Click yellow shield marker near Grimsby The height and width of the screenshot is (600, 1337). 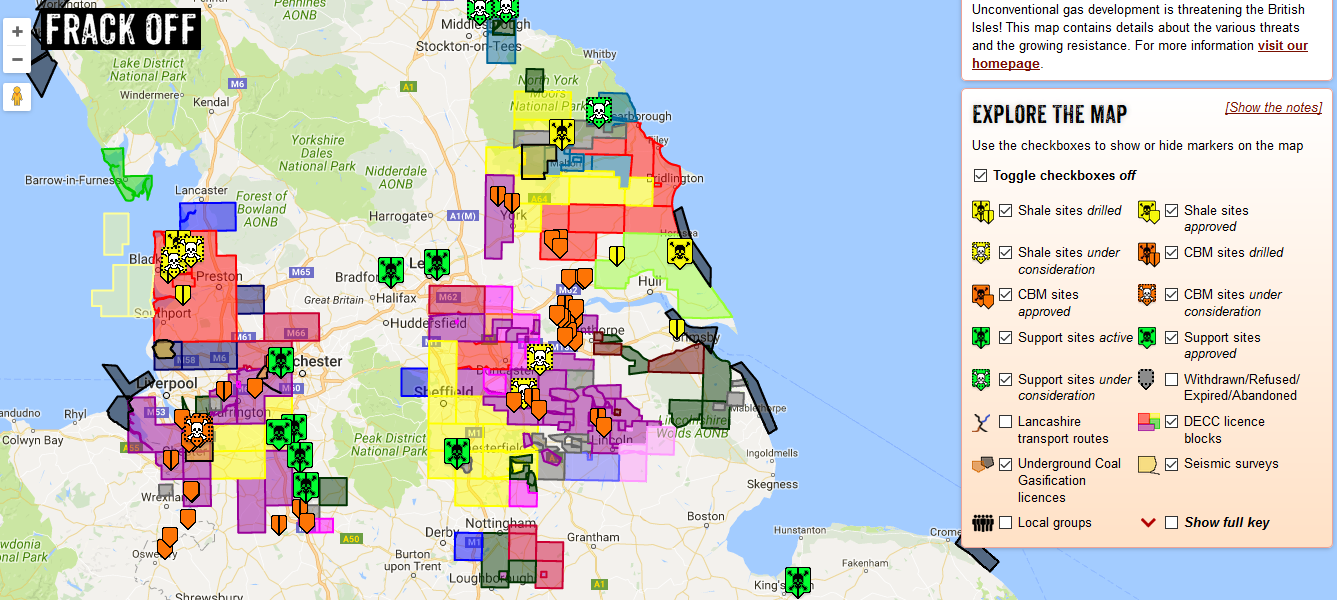[x=677, y=328]
